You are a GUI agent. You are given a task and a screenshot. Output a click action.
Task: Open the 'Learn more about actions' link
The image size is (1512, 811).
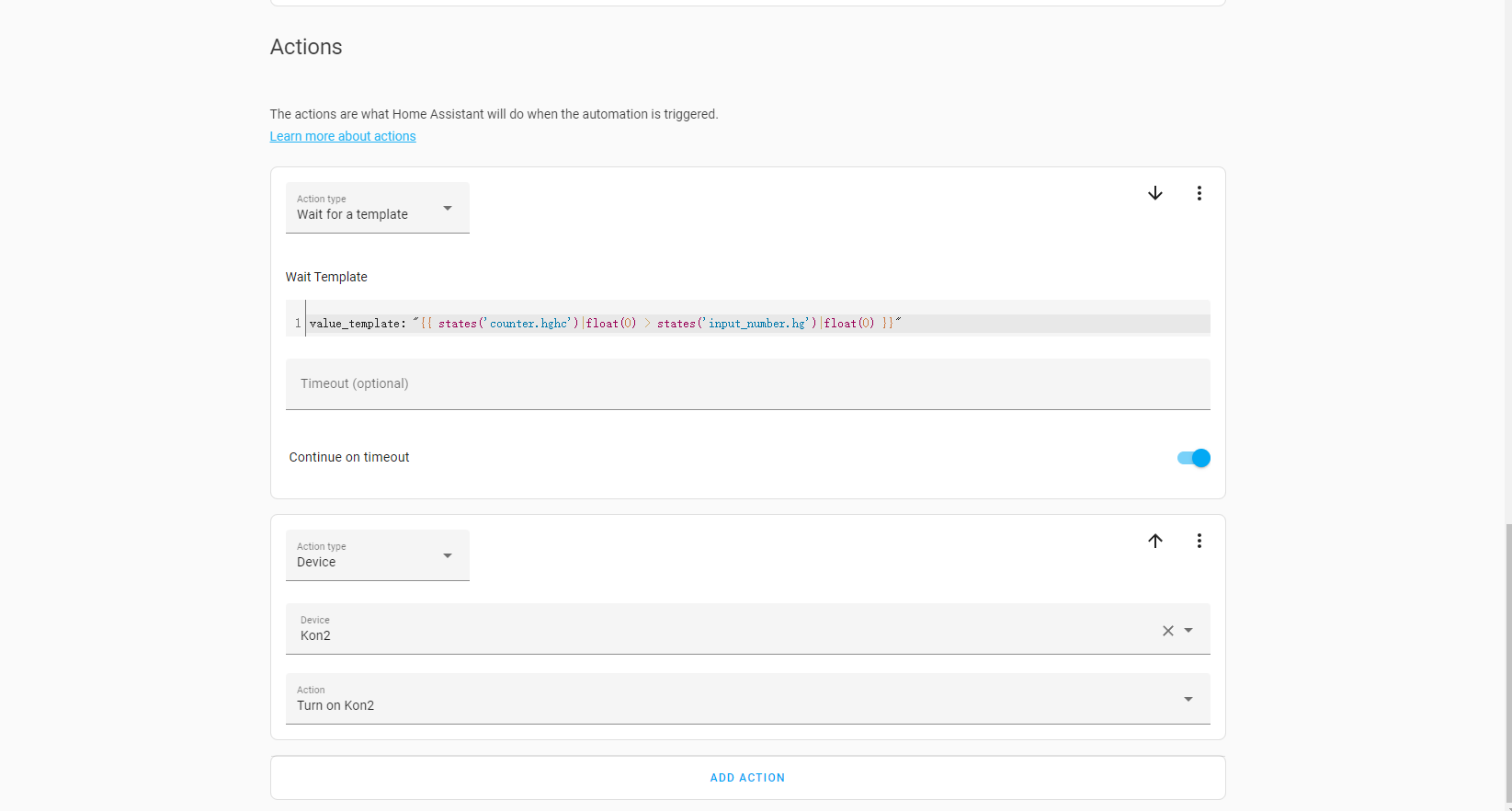click(343, 136)
